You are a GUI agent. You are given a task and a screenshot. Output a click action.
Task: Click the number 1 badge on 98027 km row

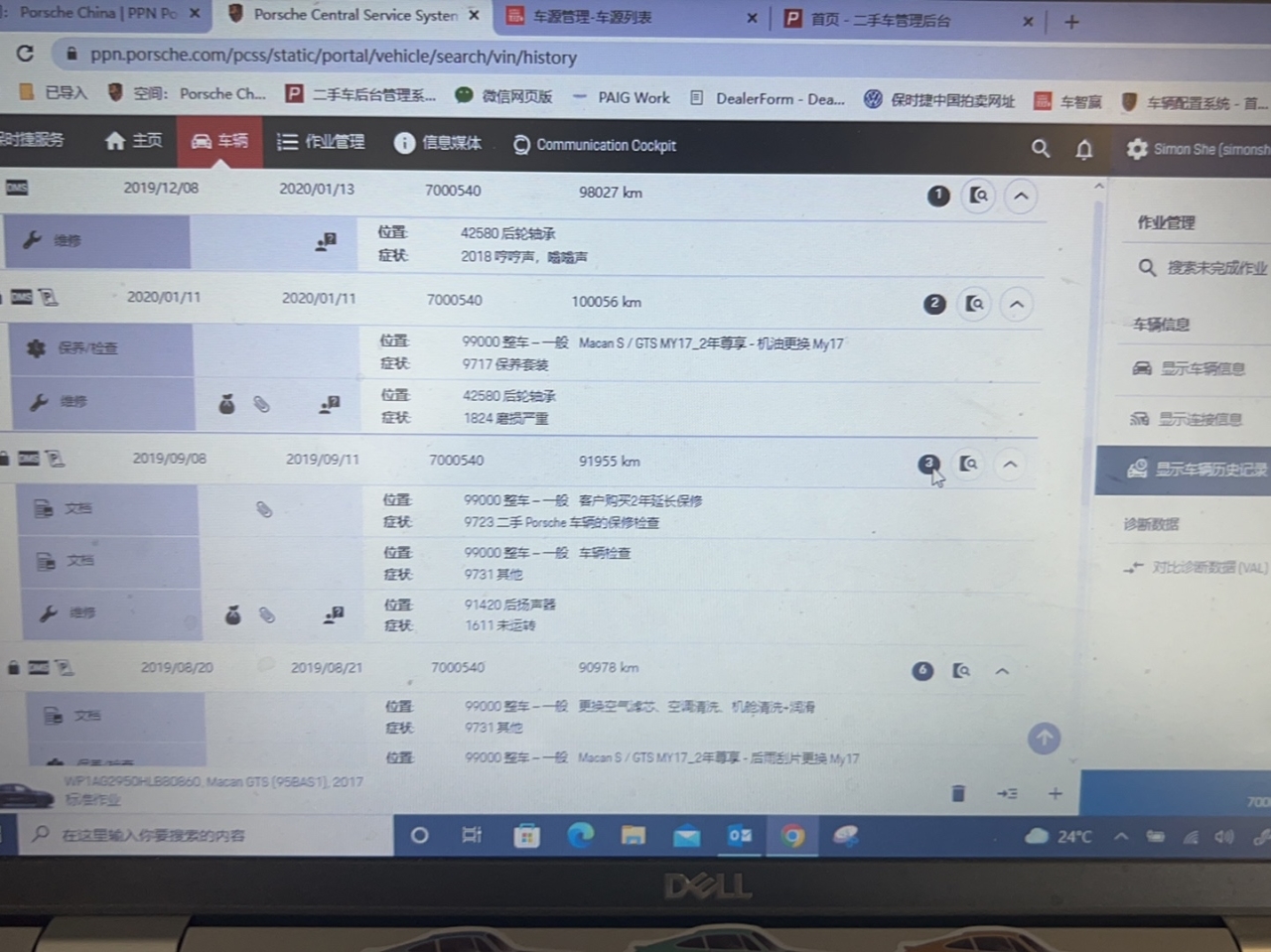tap(938, 196)
